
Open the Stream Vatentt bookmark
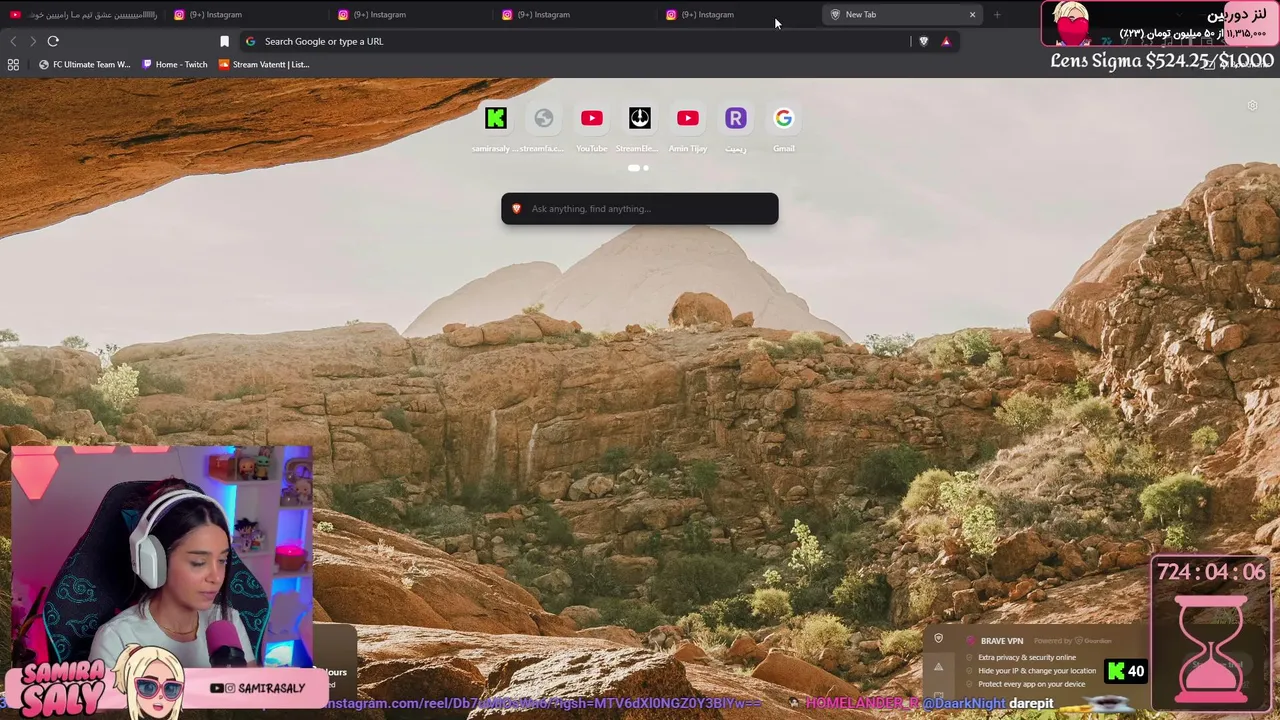(x=264, y=64)
